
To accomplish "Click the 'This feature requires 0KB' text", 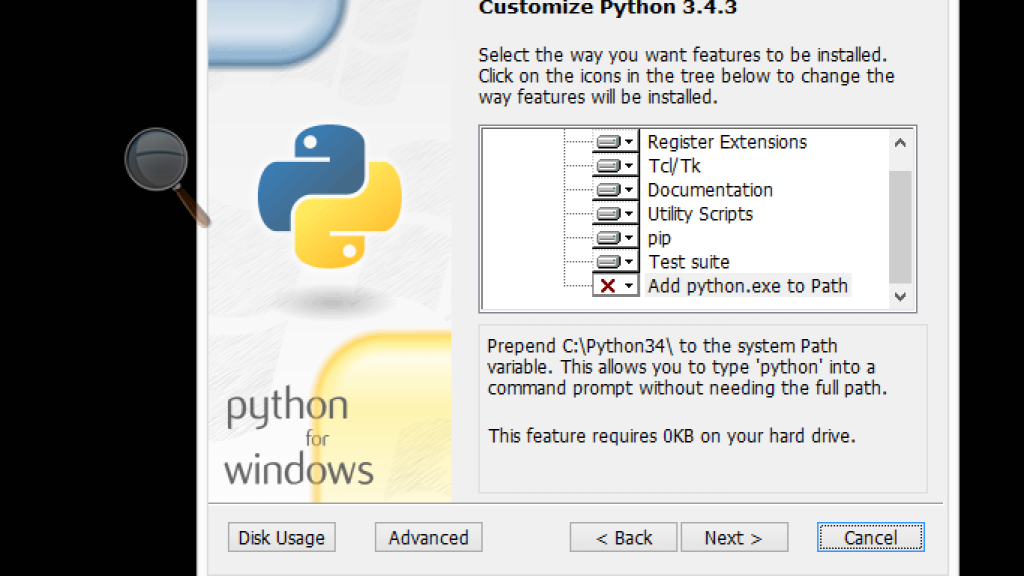I will [x=671, y=436].
